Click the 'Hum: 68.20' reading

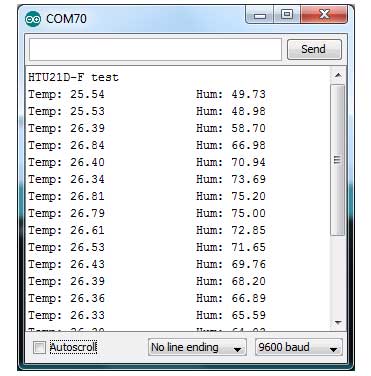tap(231, 281)
